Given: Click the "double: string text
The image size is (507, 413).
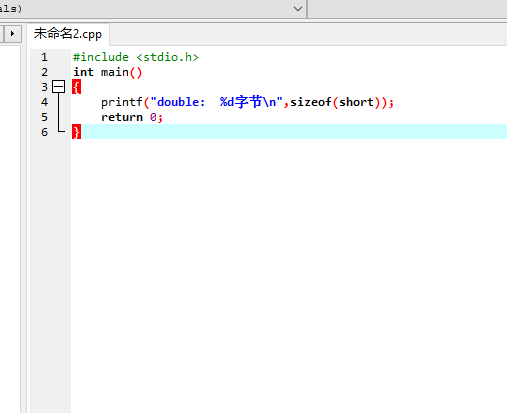Looking at the screenshot, I should 178,102.
